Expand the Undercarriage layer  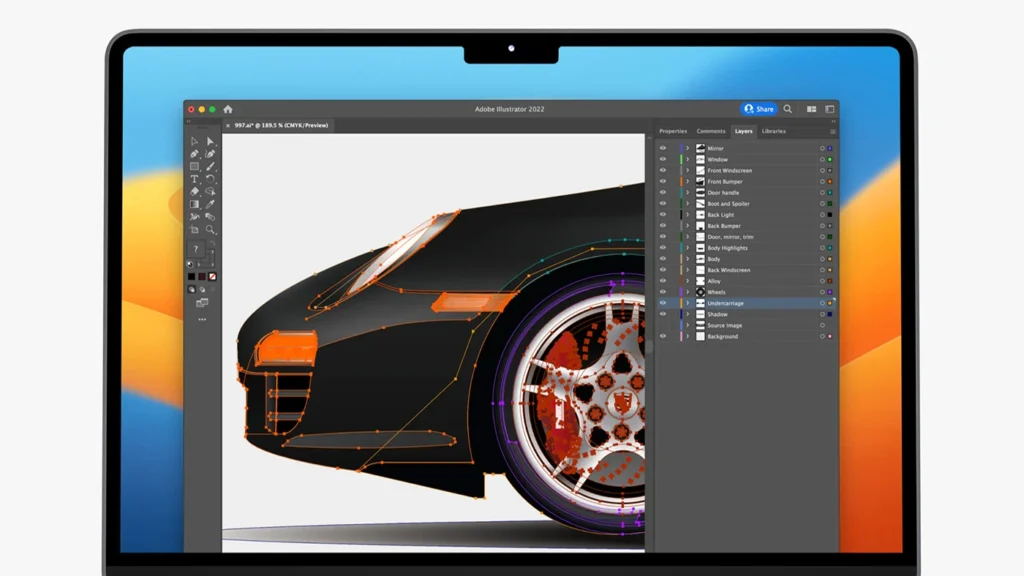tap(689, 303)
